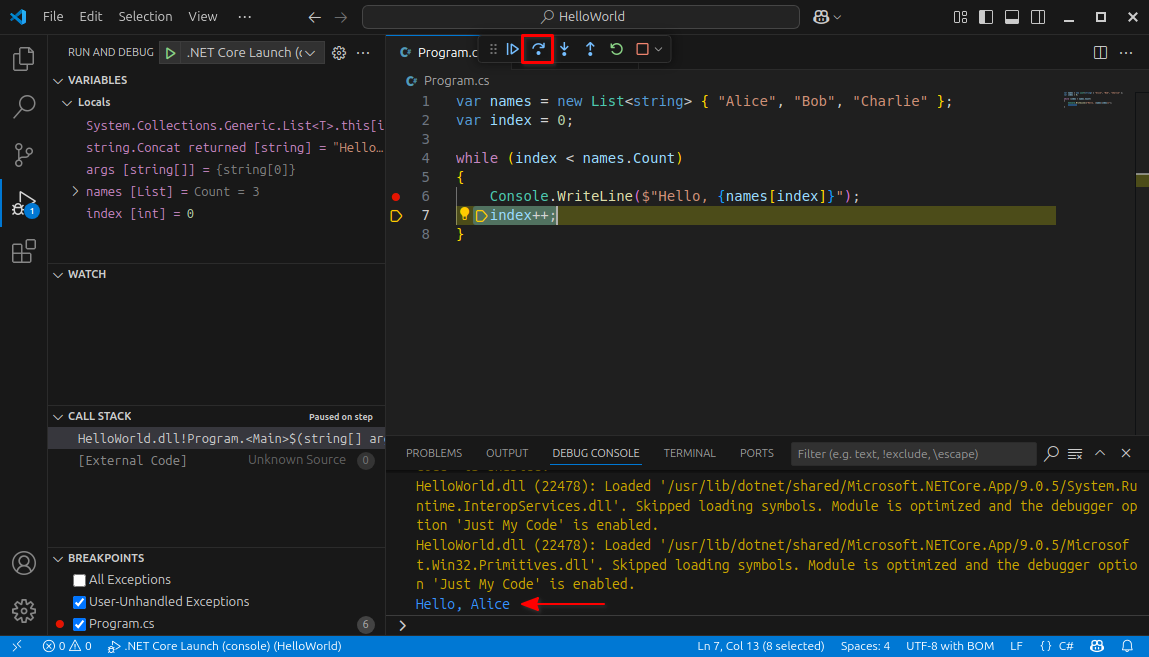Click the Step Into debug button
The image size is (1149, 657).
(564, 49)
